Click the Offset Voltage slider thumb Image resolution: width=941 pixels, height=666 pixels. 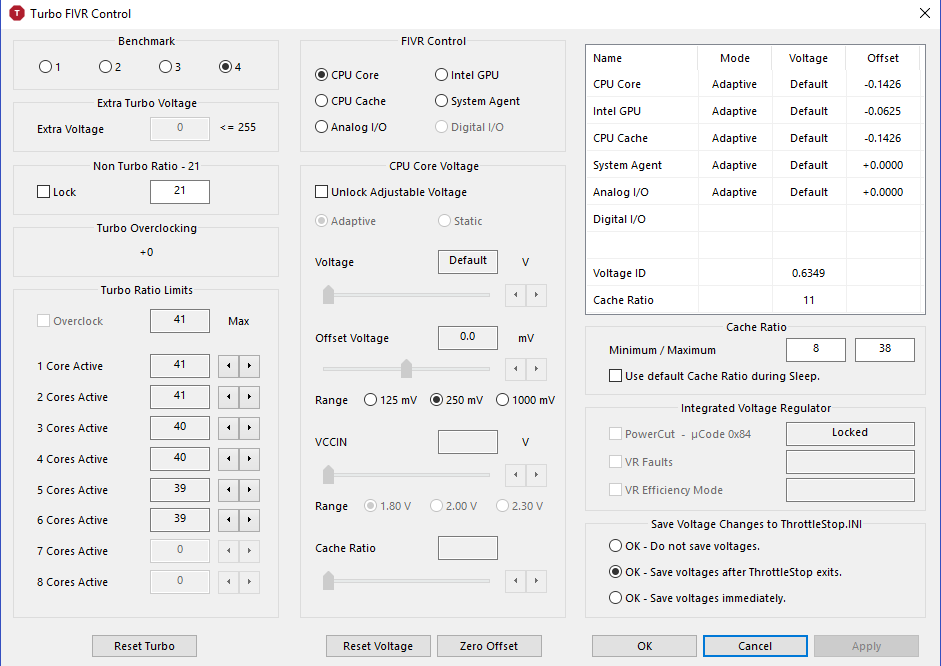pos(406,368)
